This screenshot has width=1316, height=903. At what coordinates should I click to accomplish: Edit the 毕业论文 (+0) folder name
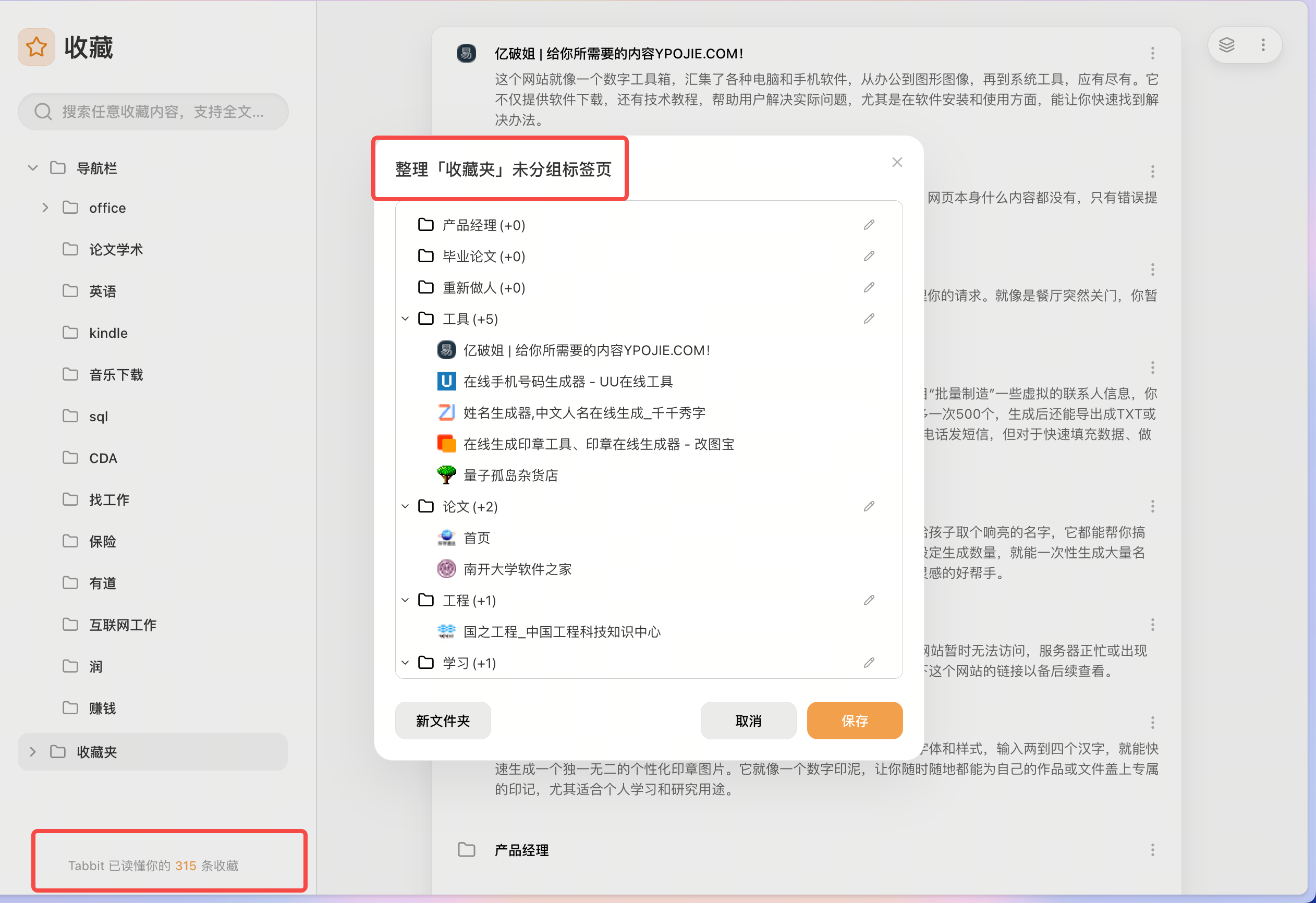[869, 257]
